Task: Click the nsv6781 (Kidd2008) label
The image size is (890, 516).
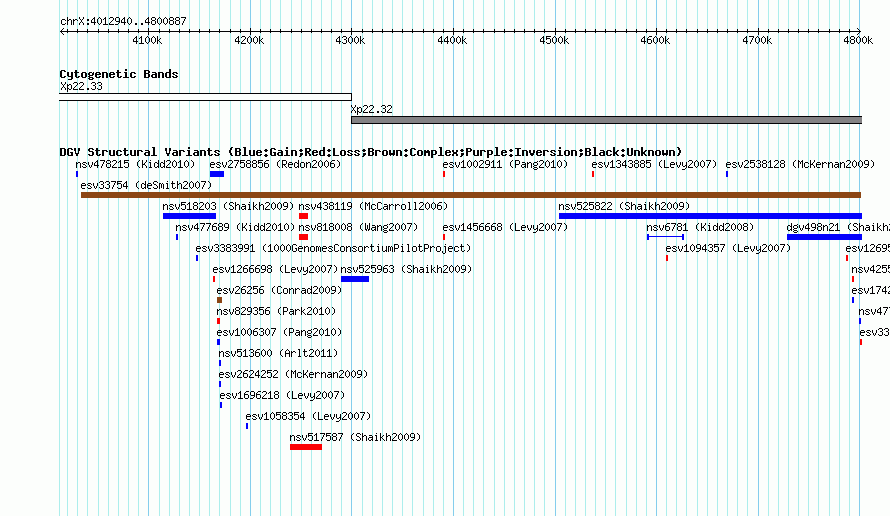Action: 700,227
